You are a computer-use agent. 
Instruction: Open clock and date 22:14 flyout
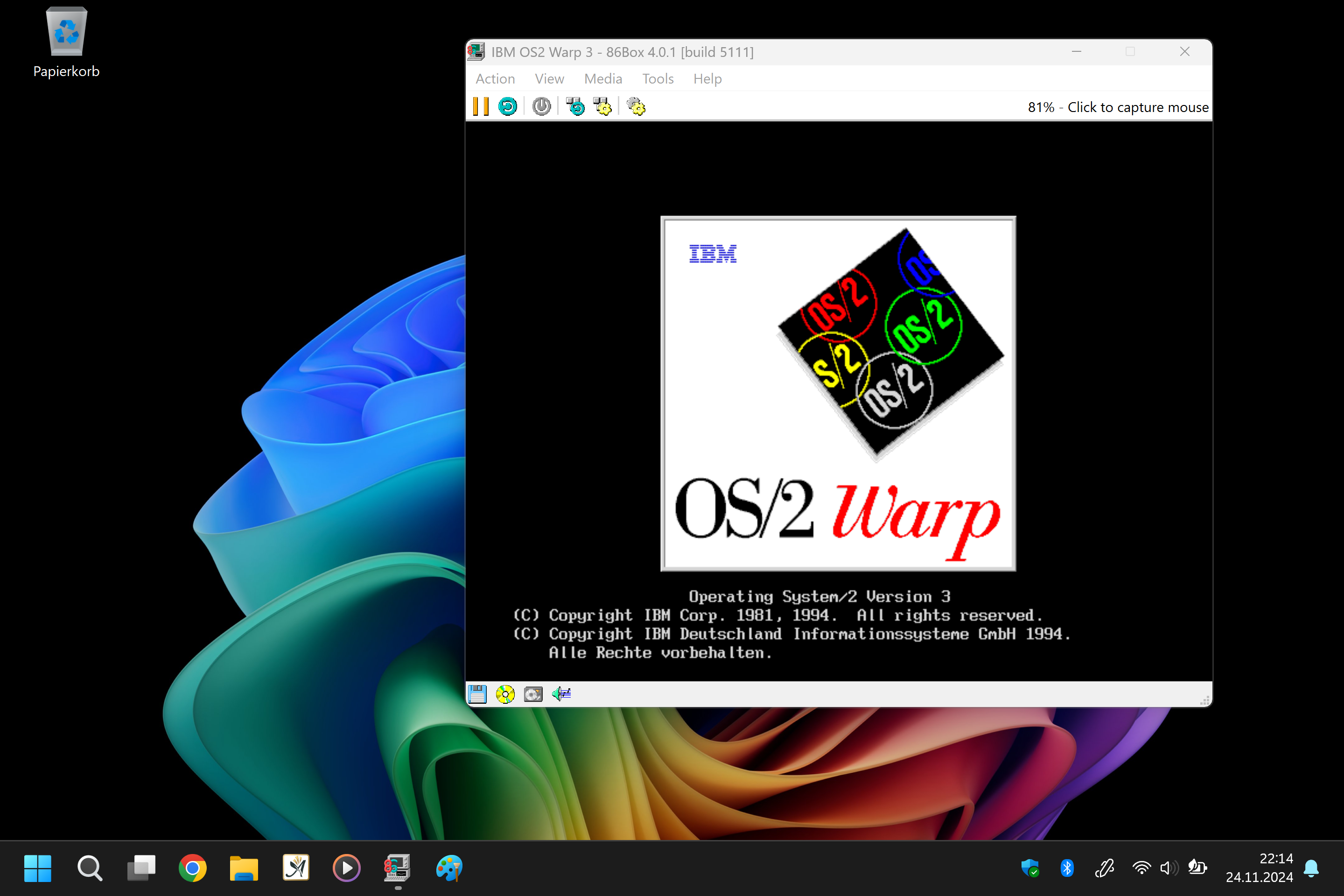[1259, 868]
